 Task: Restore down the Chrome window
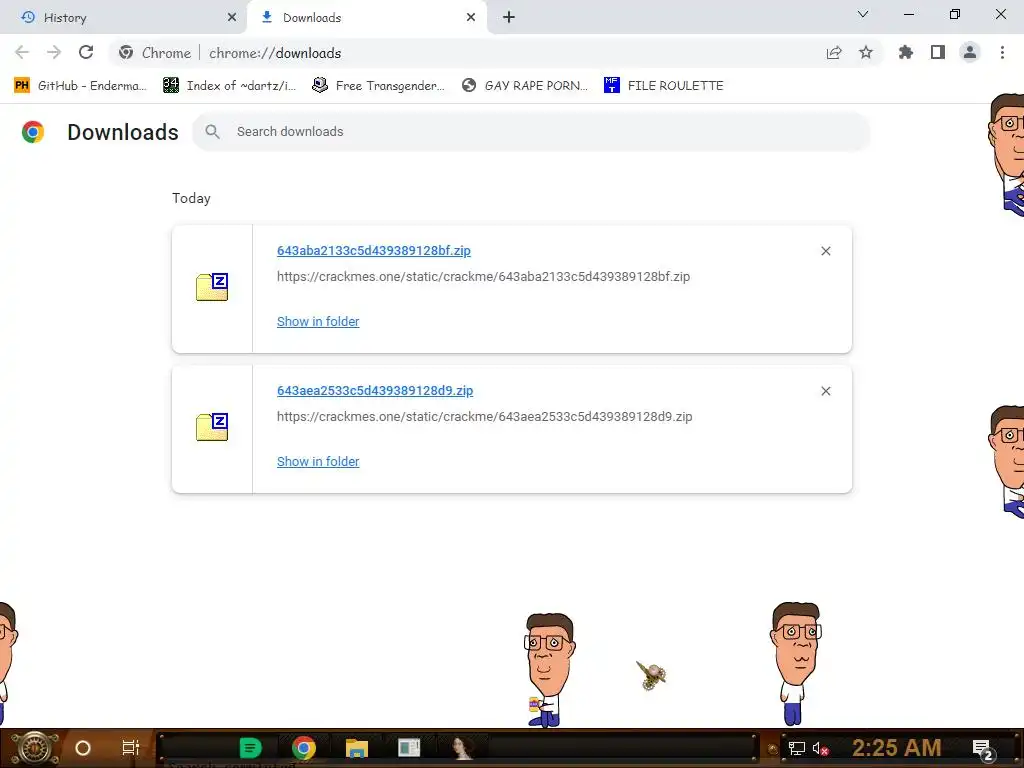click(x=955, y=14)
